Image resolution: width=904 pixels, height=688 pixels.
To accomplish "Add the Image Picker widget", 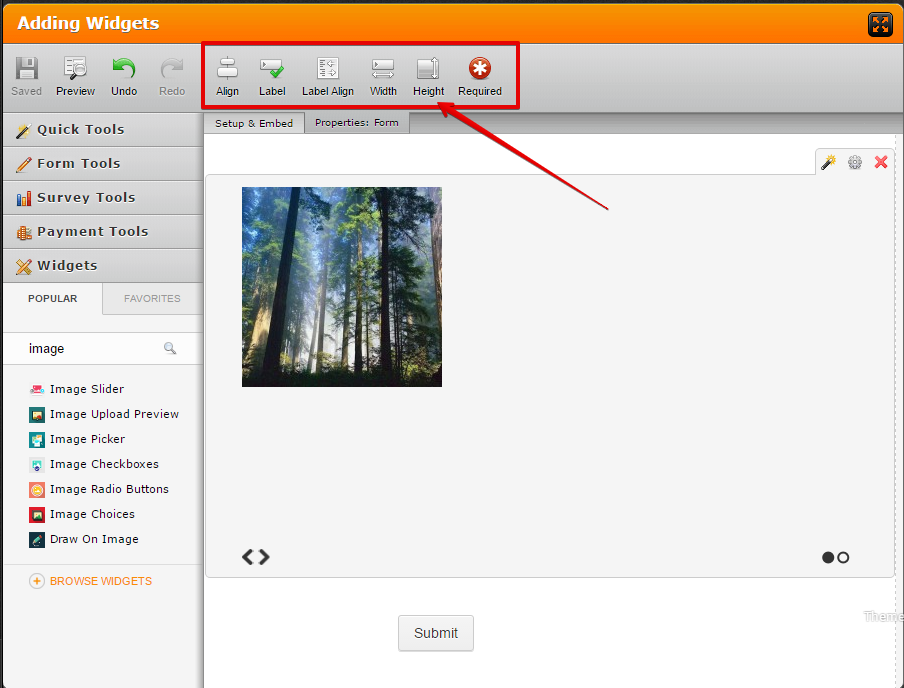I will 77,439.
